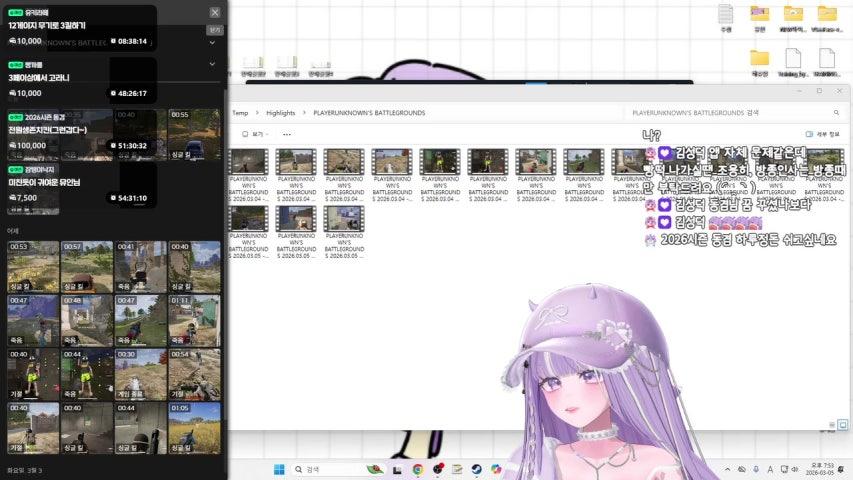Viewport: 853px width, 480px height.
Task: Select the 7,500 reward mission card
Action: [82, 185]
